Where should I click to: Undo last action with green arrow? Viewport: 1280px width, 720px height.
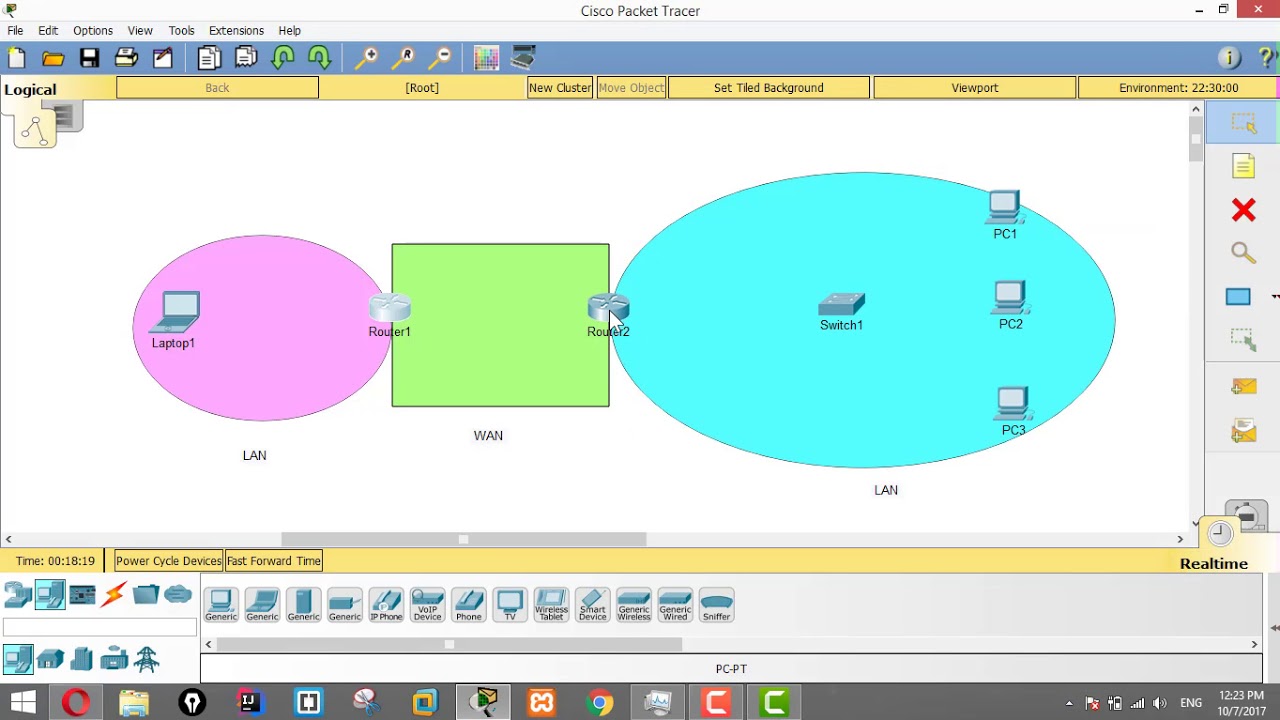click(283, 58)
